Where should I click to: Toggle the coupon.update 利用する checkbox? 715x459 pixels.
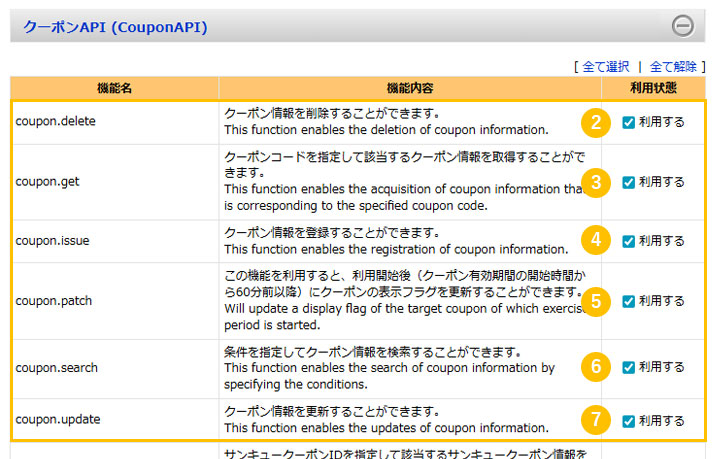(628, 421)
